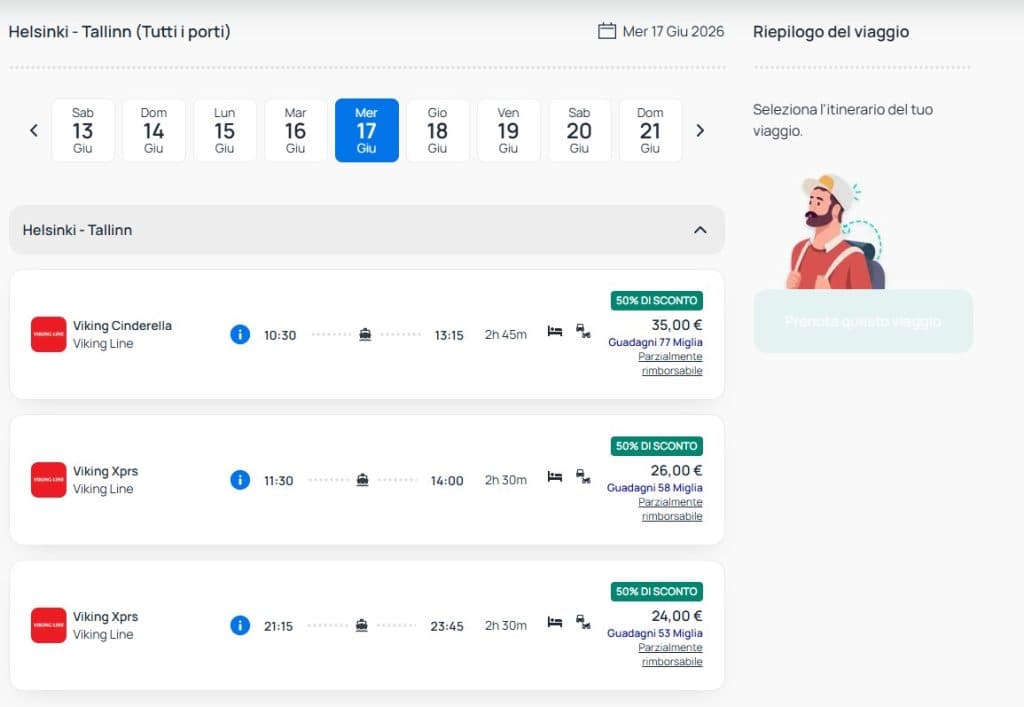Image resolution: width=1024 pixels, height=707 pixels.
Task: Click the Helsinki - Tallinn section header
Action: (367, 230)
